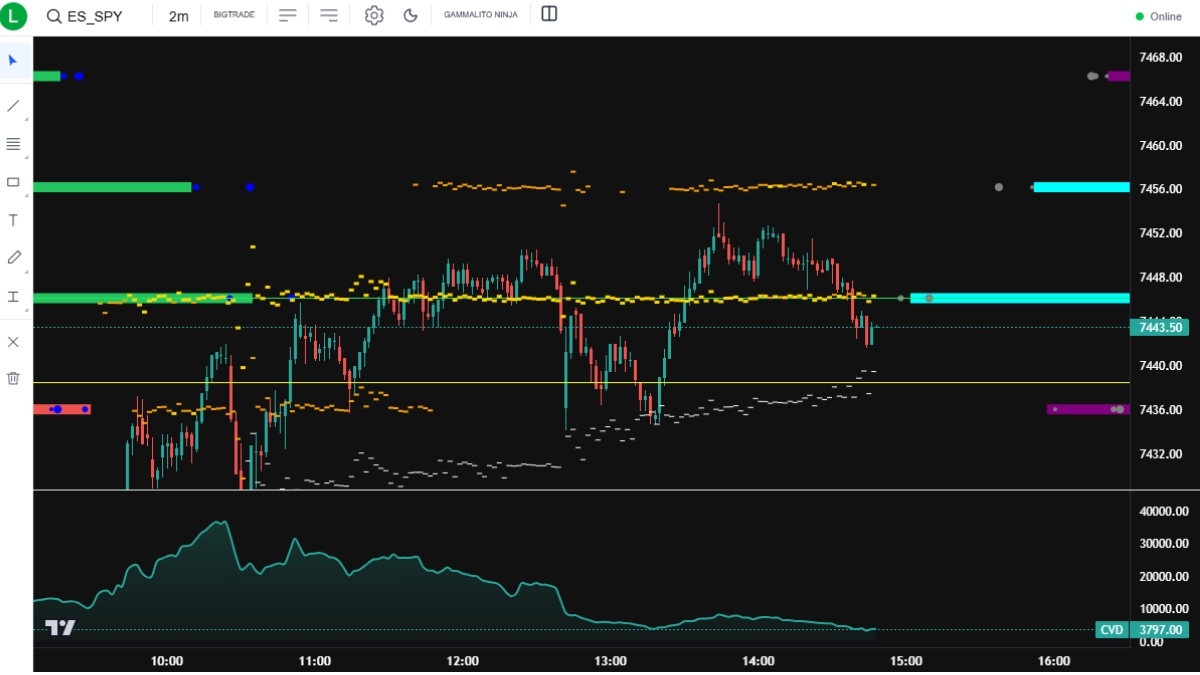Select the text annotation tool
The image size is (1200, 675).
pos(13,220)
